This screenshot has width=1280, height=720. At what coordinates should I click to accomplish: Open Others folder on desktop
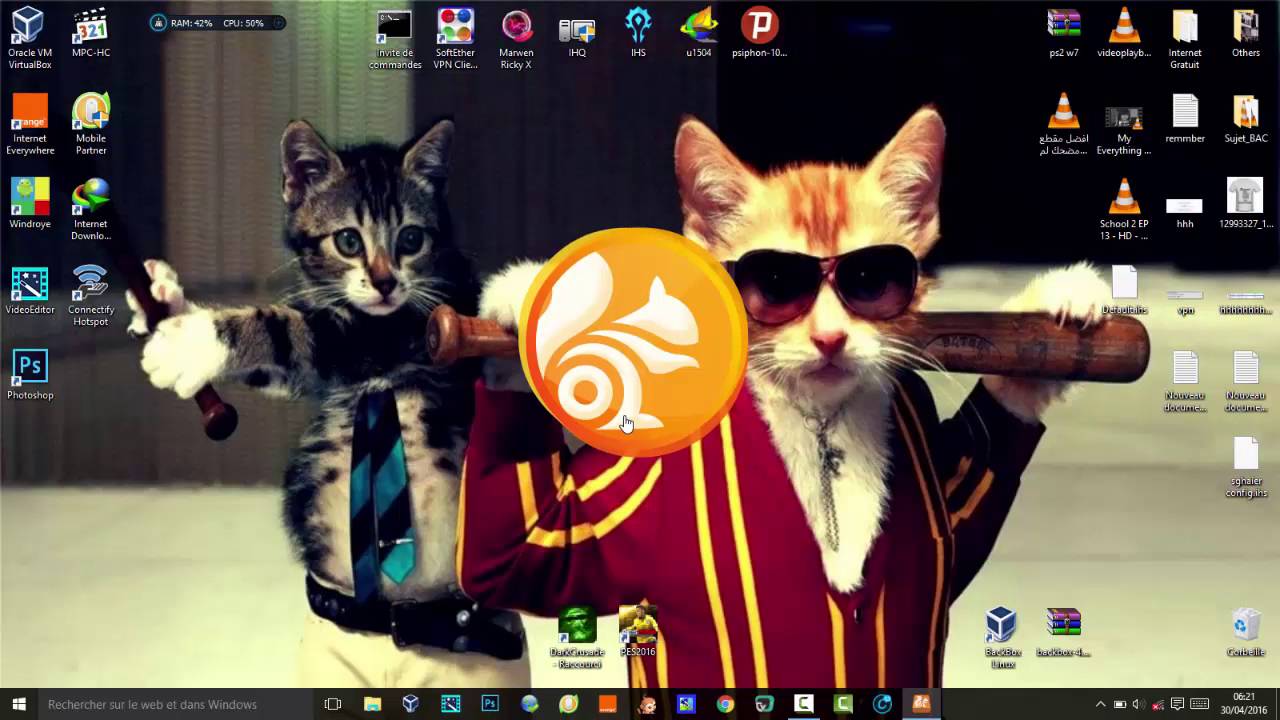pyautogui.click(x=1246, y=35)
